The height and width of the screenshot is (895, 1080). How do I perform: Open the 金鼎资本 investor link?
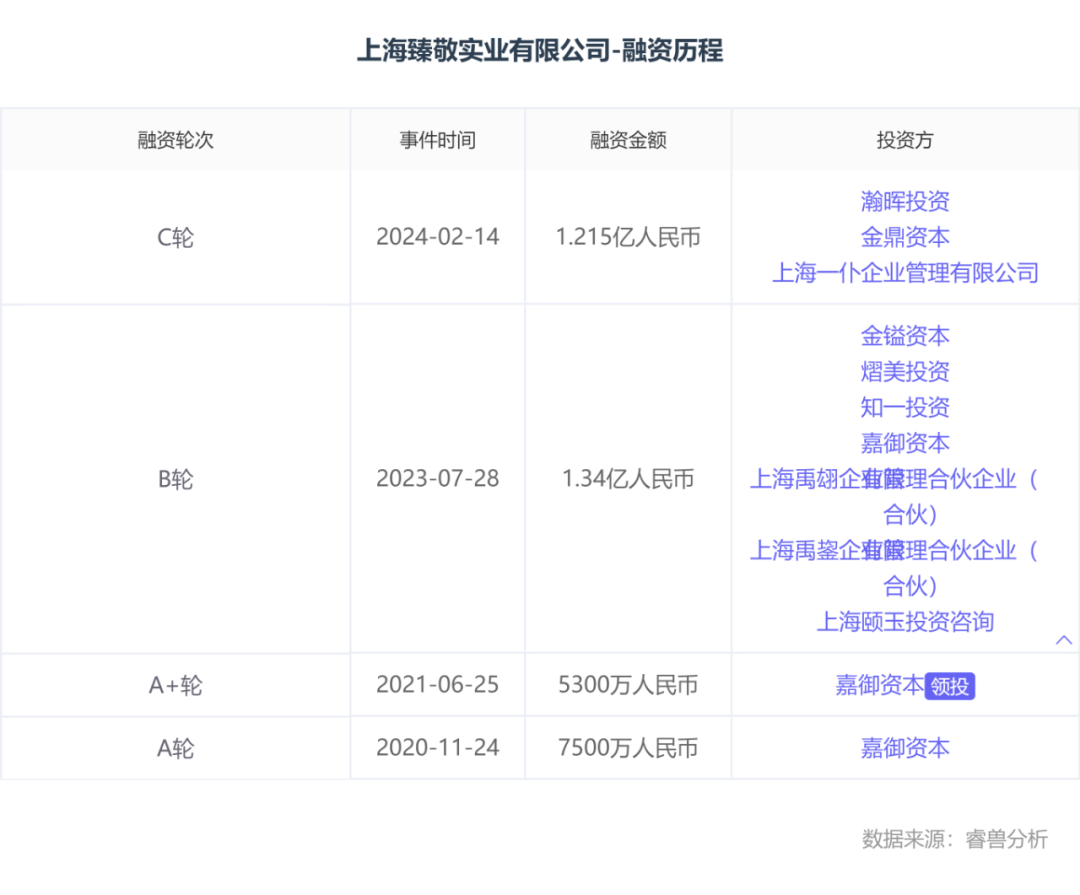point(905,238)
